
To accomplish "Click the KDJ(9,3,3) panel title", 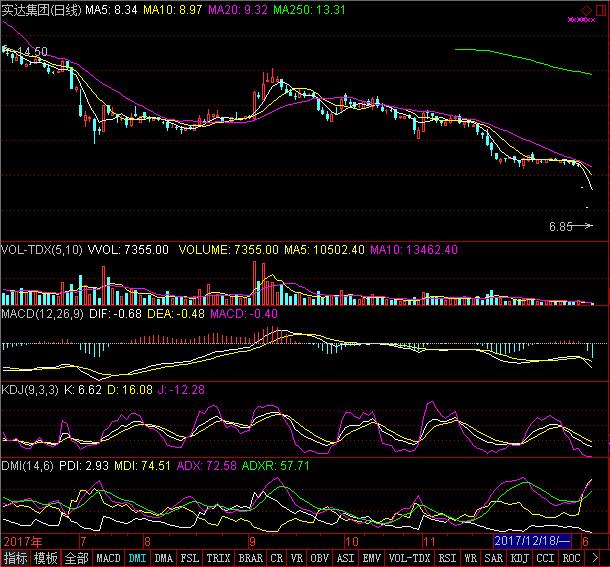I will click(x=30, y=390).
